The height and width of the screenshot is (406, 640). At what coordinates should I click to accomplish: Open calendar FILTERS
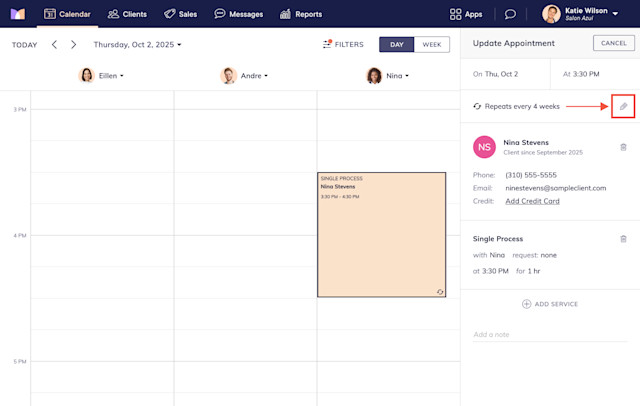(343, 44)
